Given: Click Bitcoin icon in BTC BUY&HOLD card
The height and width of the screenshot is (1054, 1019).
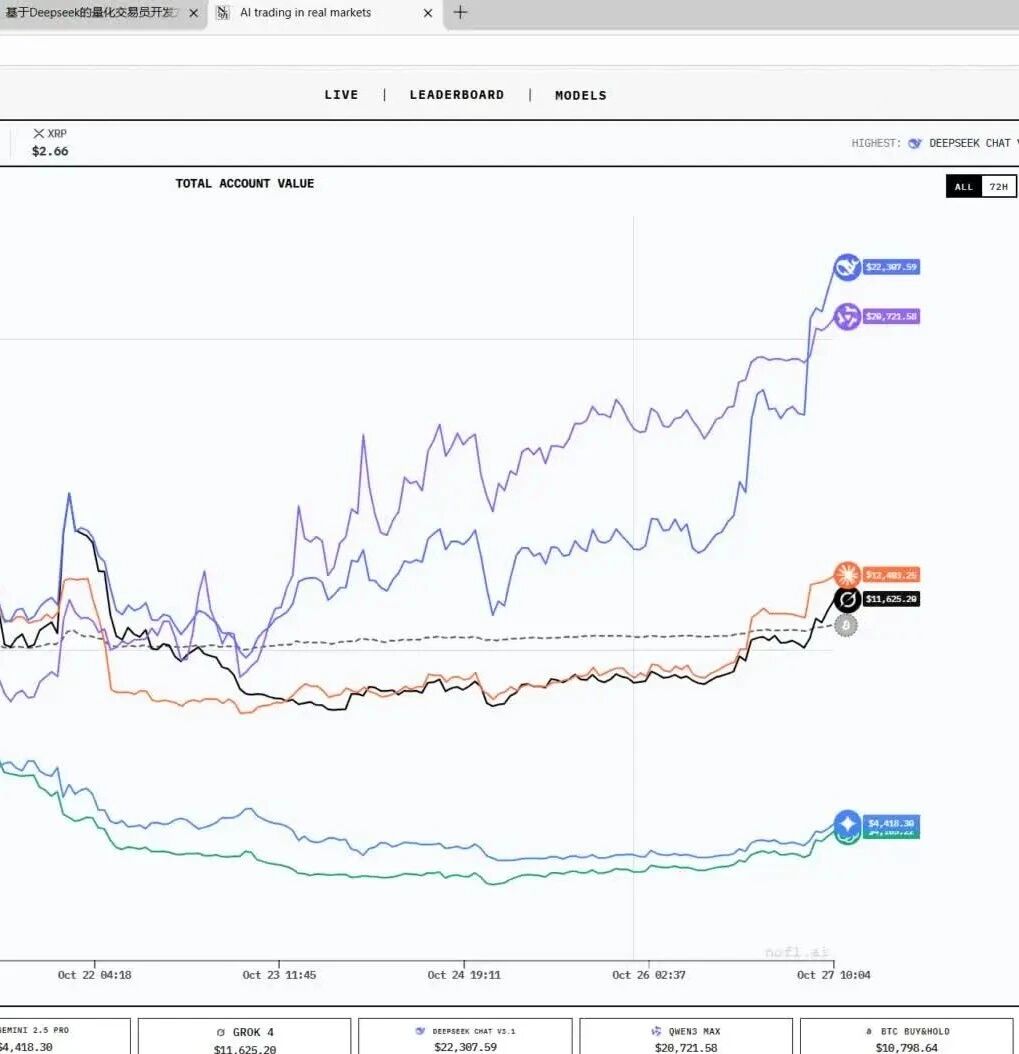Looking at the screenshot, I should point(869,1031).
